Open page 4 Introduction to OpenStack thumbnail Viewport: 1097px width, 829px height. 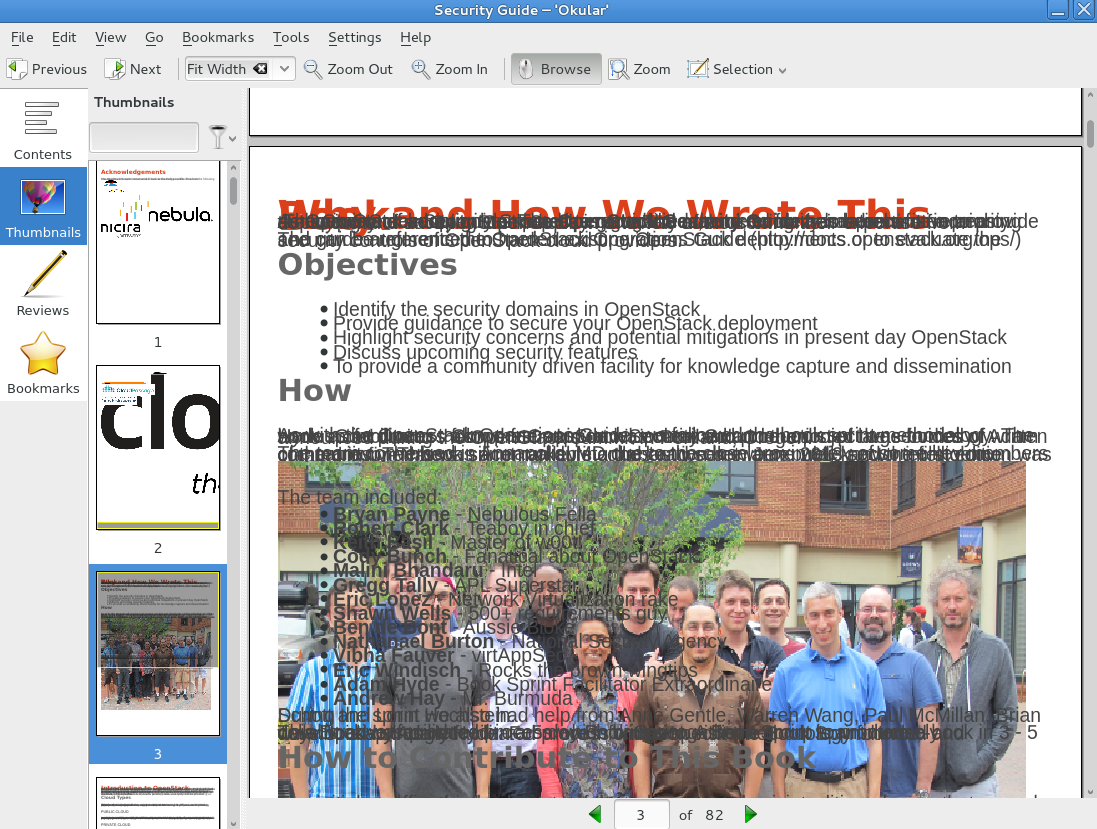click(158, 802)
